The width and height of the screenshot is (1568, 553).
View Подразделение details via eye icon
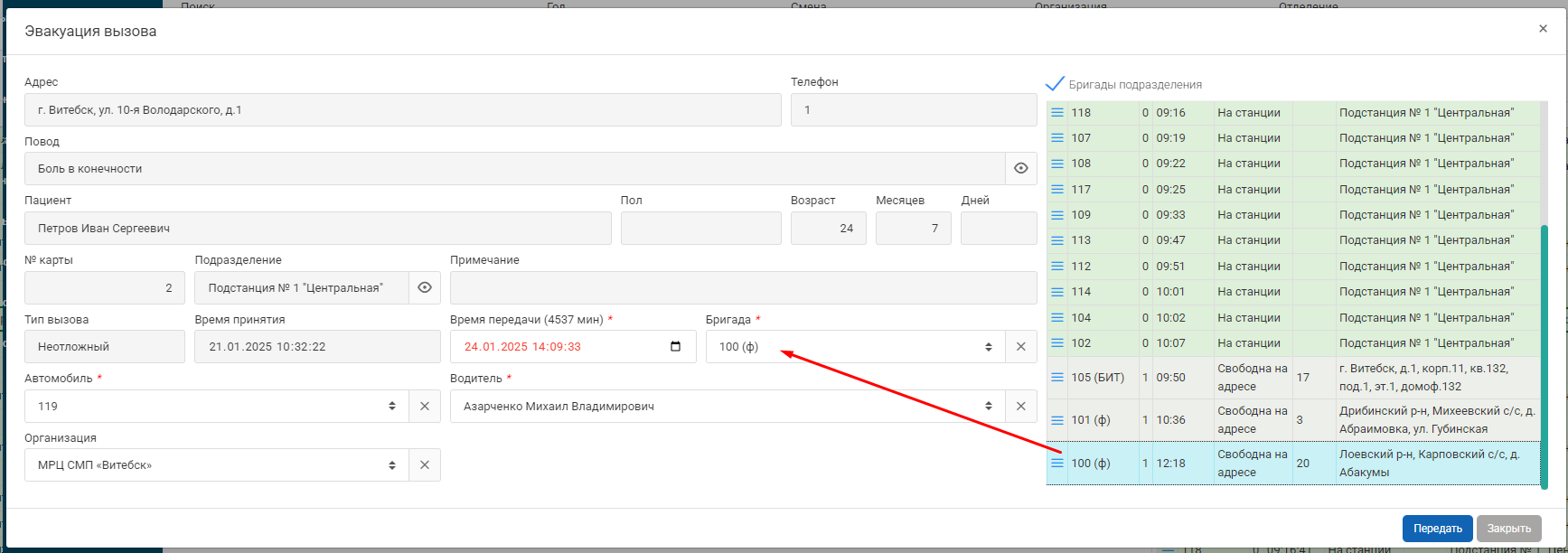coord(425,288)
